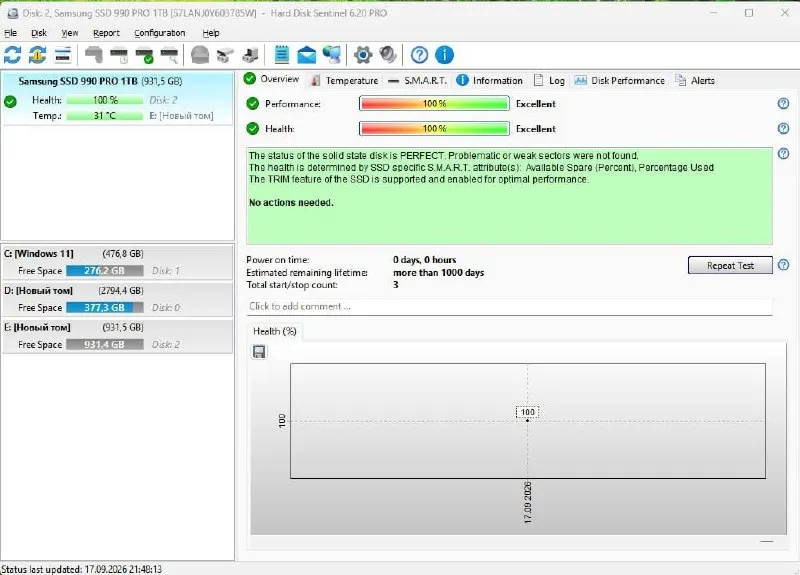This screenshot has height=575, width=800.
Task: Switch to the Overview tab
Action: pyautogui.click(x=272, y=79)
